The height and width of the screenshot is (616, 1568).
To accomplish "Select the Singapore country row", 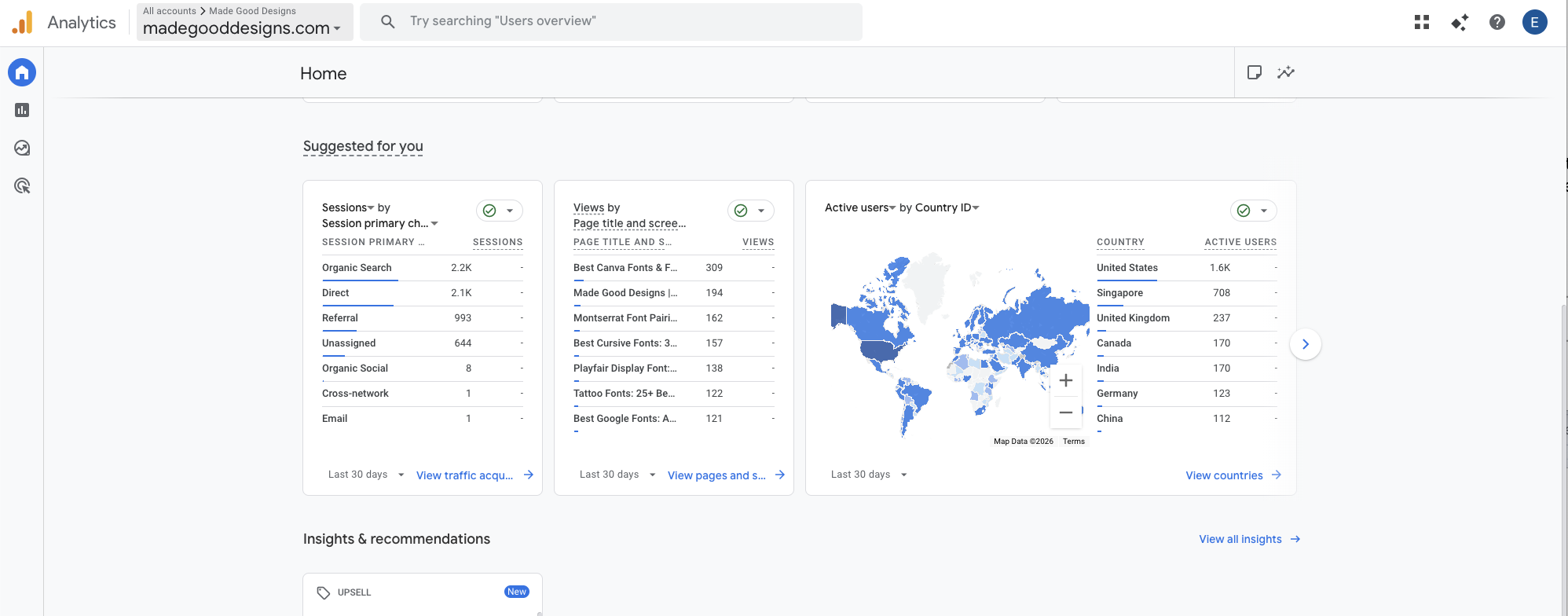I will (1187, 293).
